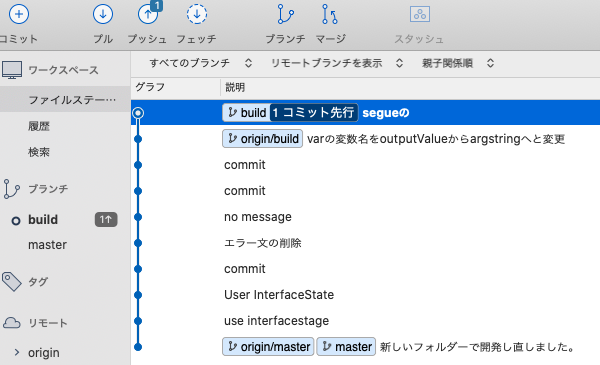Click graph node of 'エラー文の削除' commit
600x365 pixels.
138,243
